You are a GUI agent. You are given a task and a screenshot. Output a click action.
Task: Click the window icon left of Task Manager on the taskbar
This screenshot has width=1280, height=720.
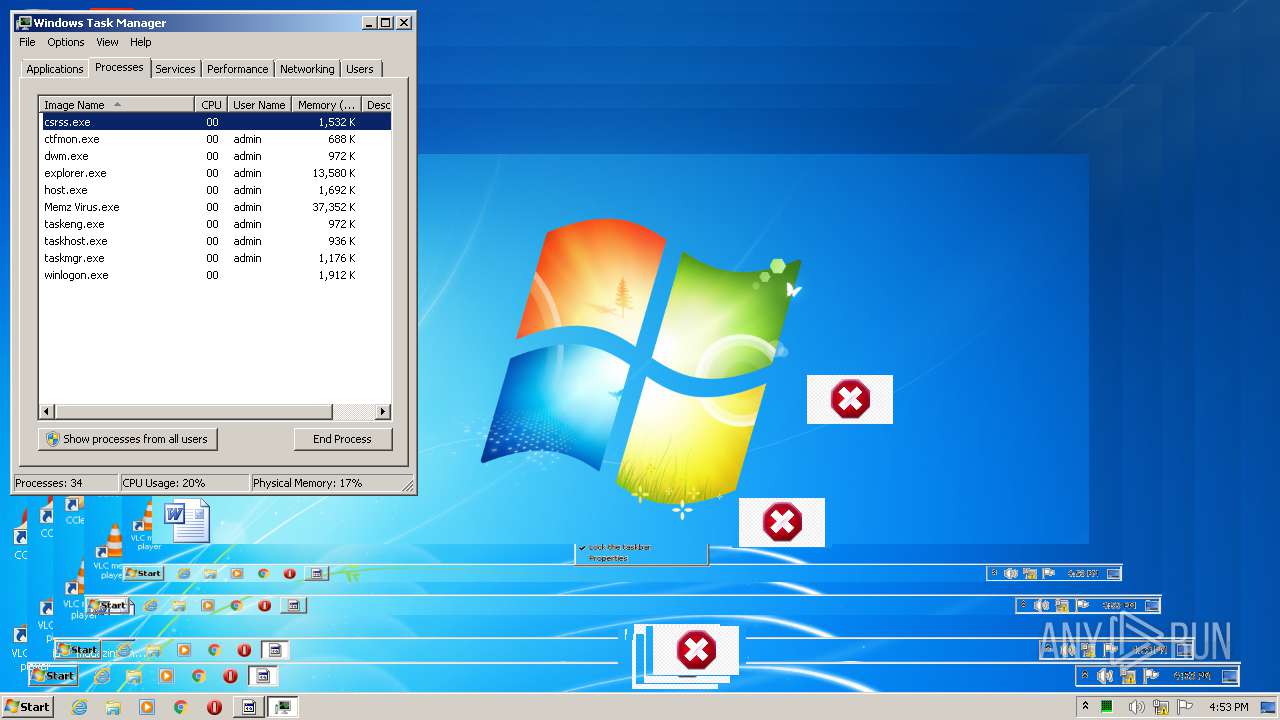point(249,707)
